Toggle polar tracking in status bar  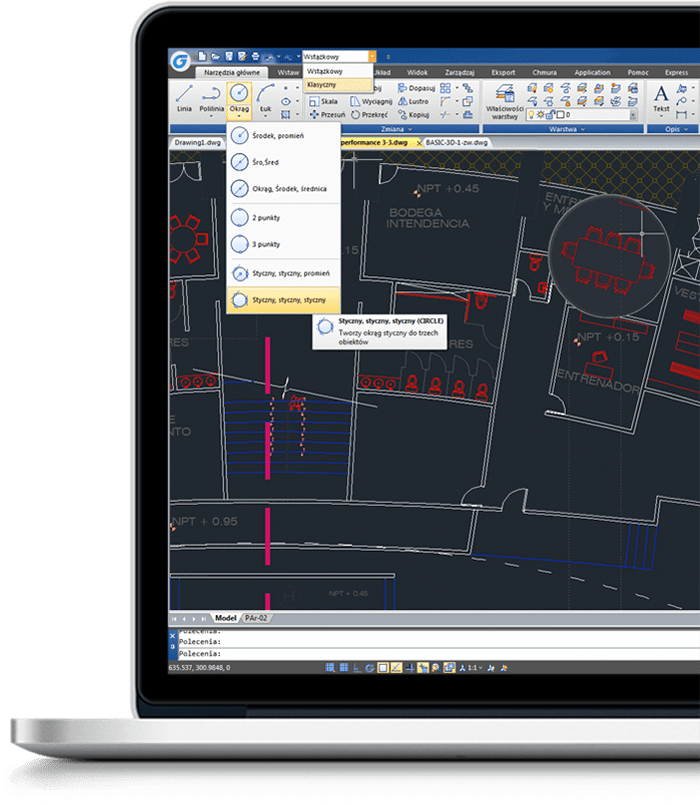coord(370,668)
